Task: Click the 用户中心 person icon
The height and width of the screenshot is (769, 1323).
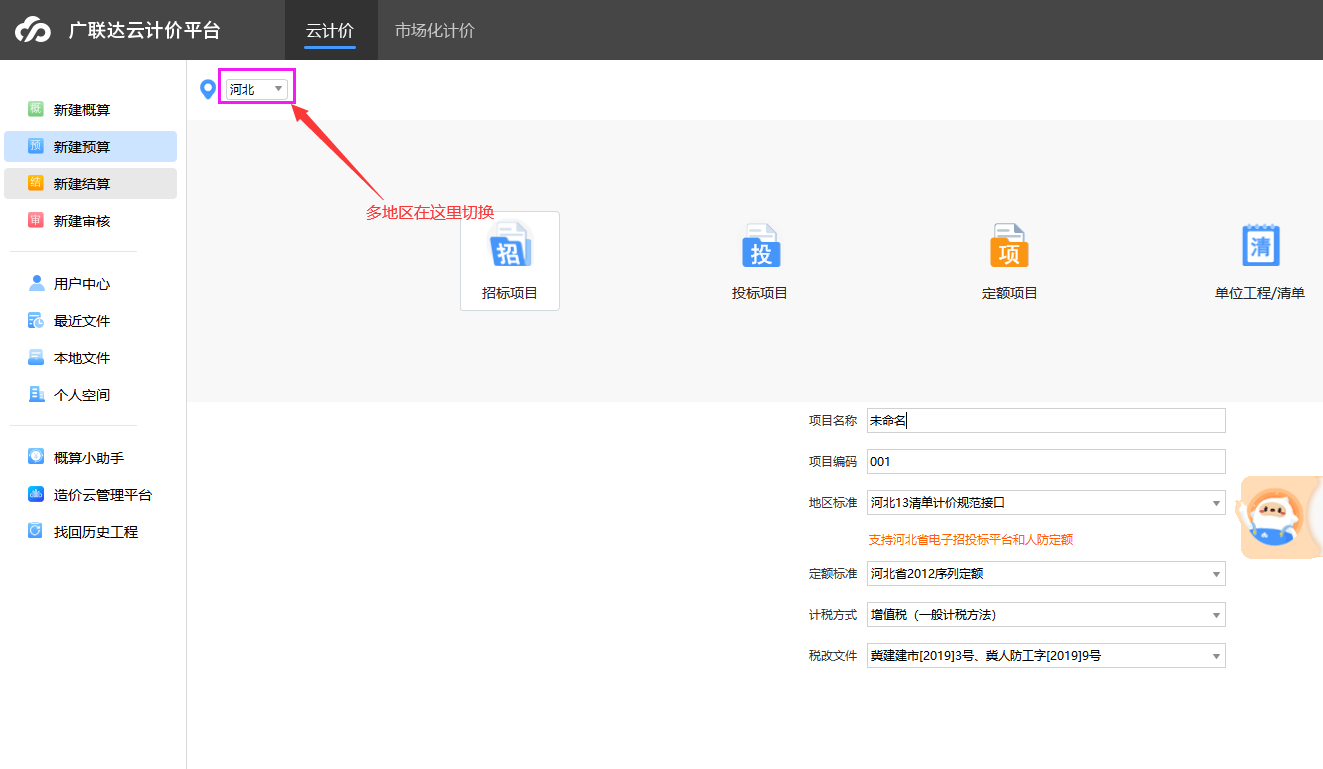Action: click(x=36, y=283)
